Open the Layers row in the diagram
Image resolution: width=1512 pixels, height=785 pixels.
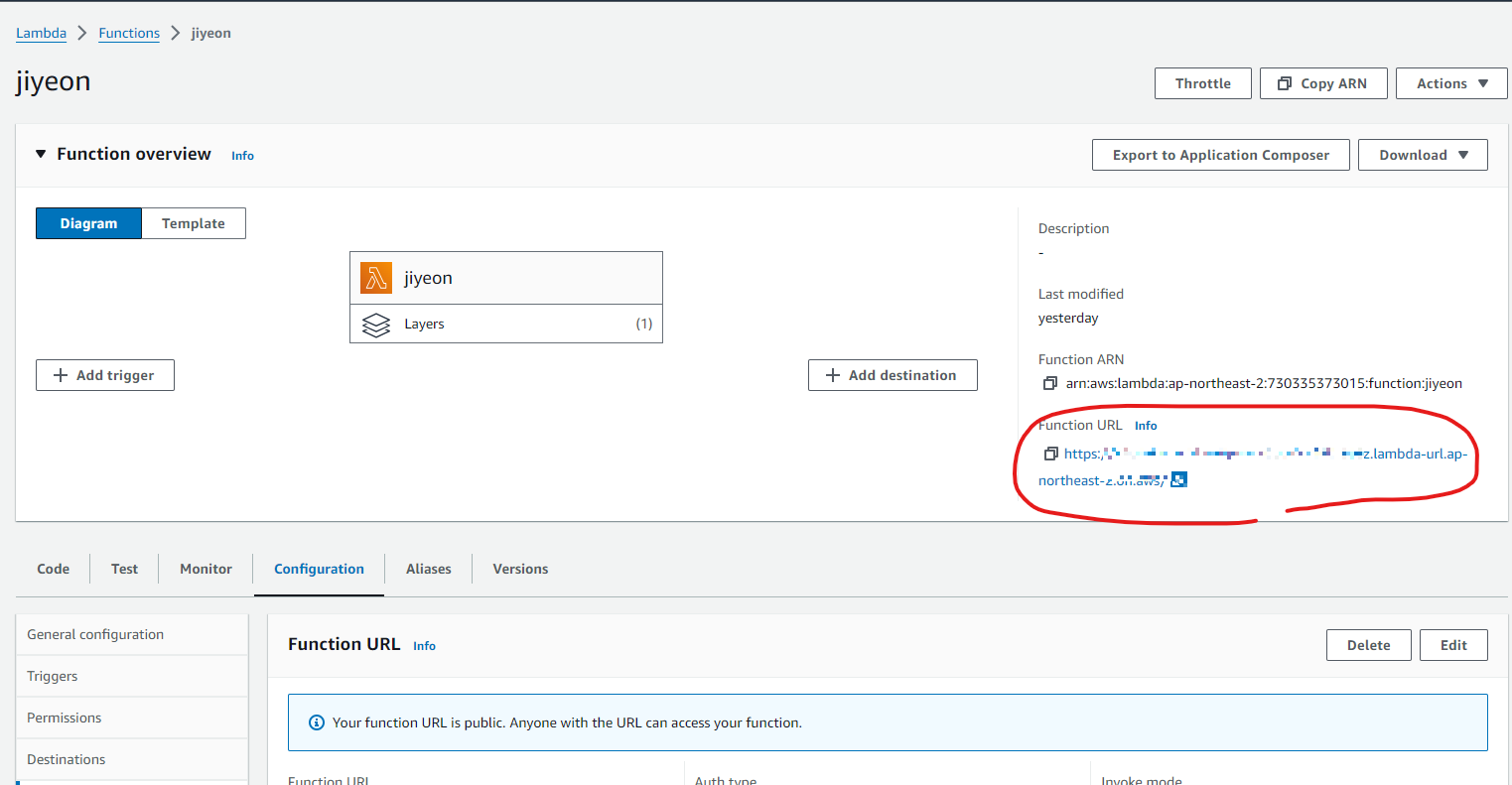pos(506,324)
